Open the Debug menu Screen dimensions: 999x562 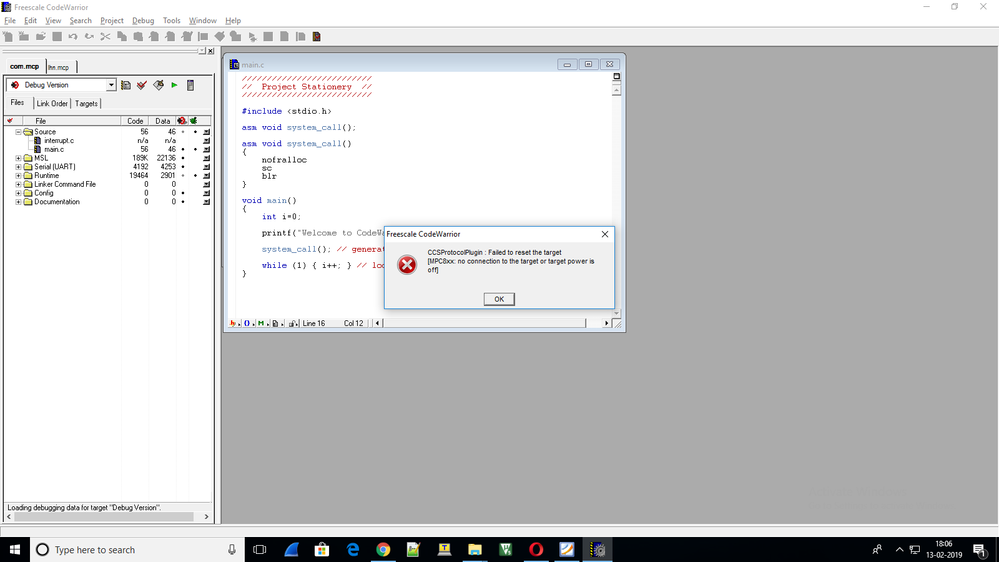[143, 20]
